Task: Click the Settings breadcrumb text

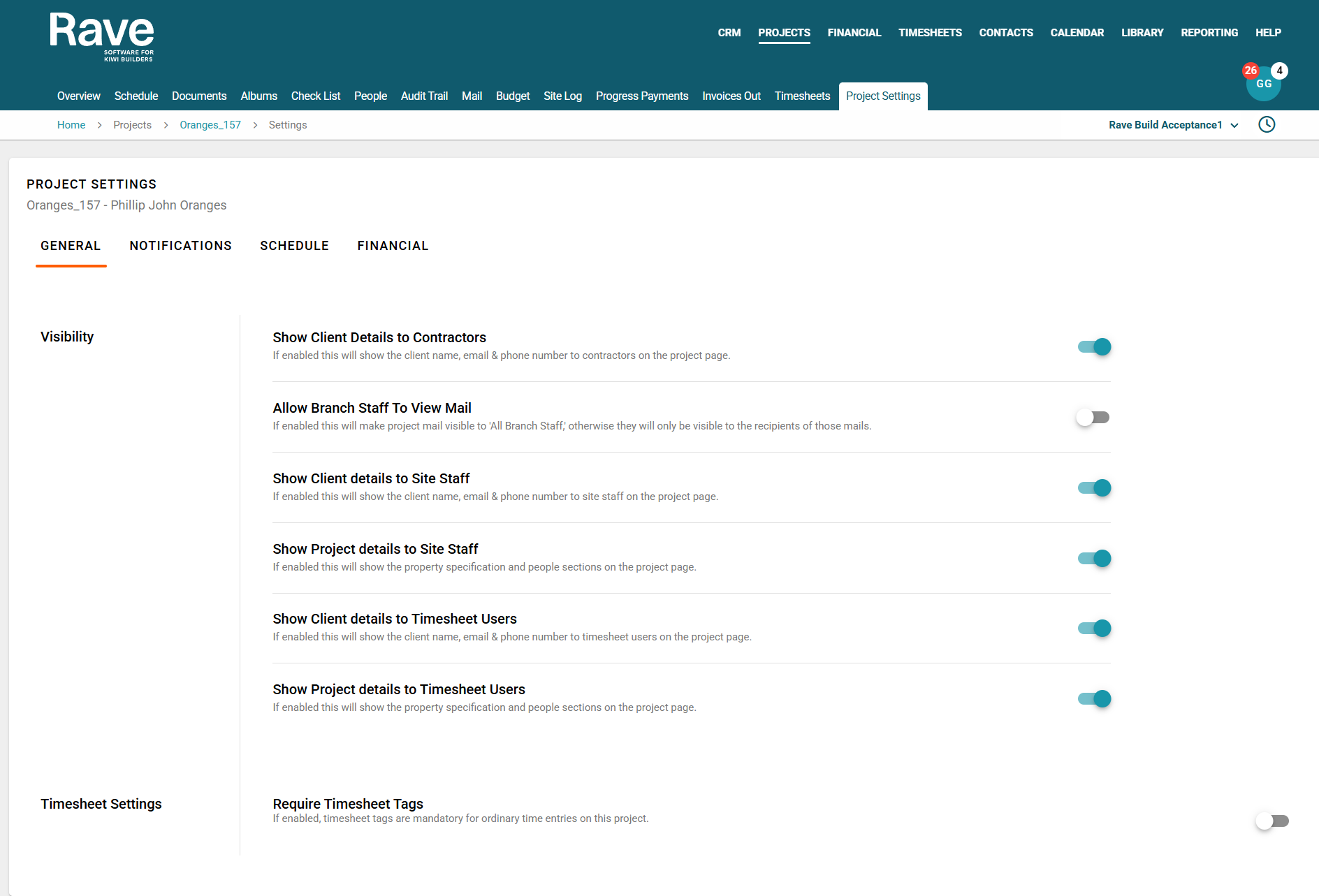Action: [x=288, y=125]
